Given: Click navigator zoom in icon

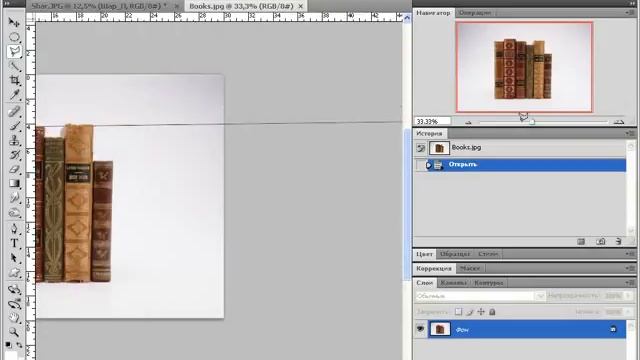Looking at the screenshot, I should [x=619, y=122].
